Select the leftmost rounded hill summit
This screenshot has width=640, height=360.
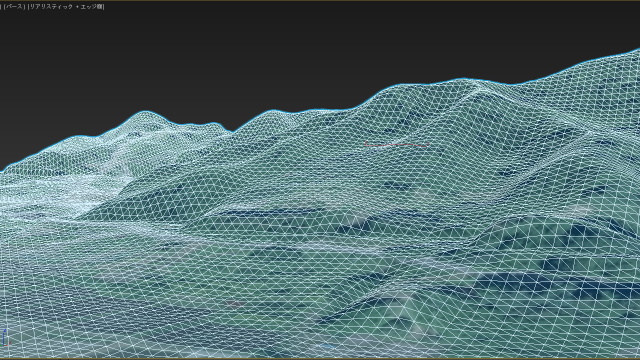pyautogui.click(x=144, y=113)
